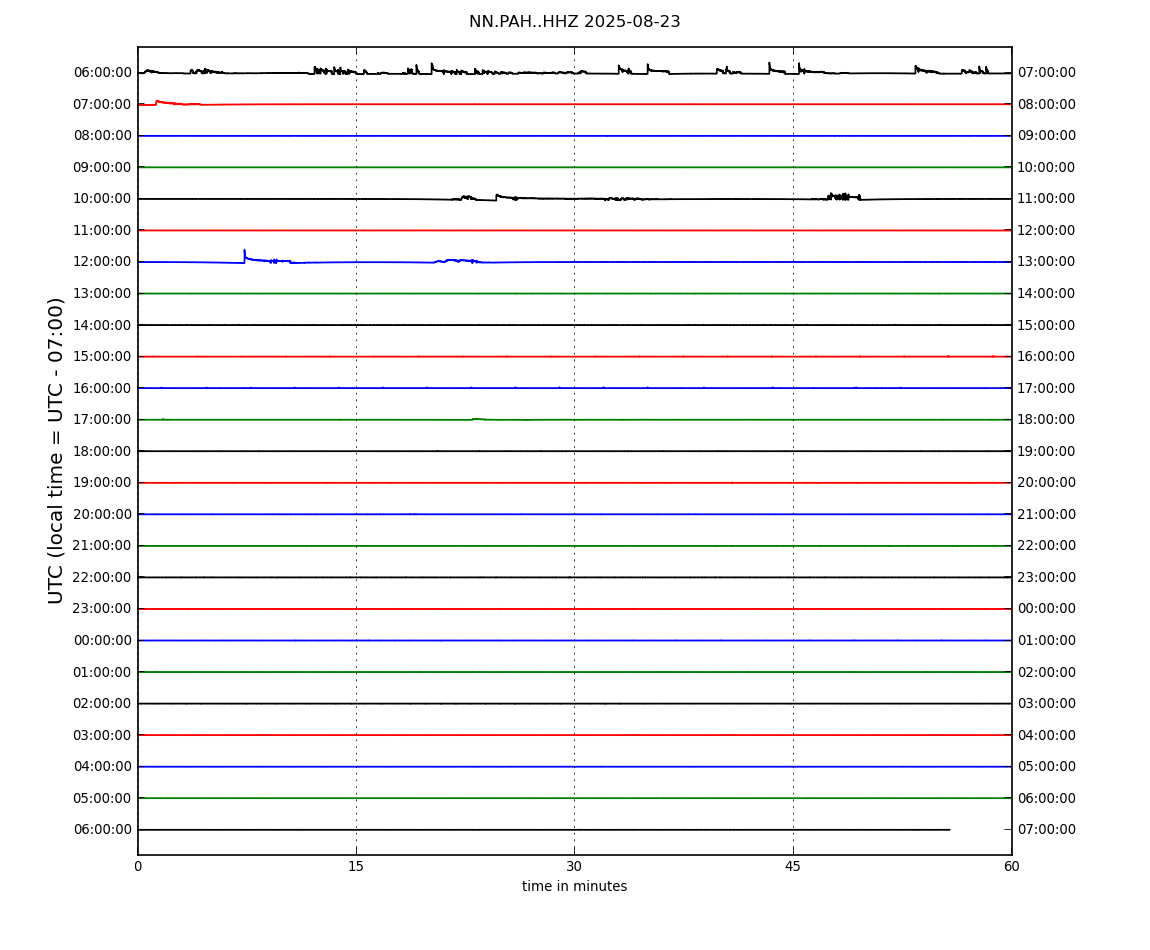Screen dimensions: 1150x950
Task: Click right-axis label 11:00:00 ending black trace
Action: click(x=1047, y=199)
